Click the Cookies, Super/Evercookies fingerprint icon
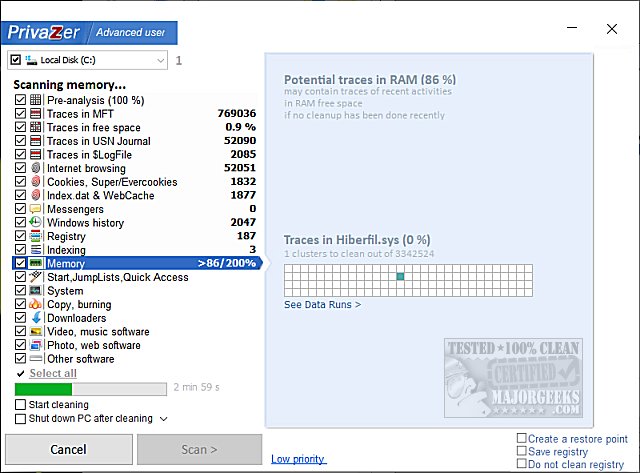Image resolution: width=640 pixels, height=473 pixels. coord(36,182)
